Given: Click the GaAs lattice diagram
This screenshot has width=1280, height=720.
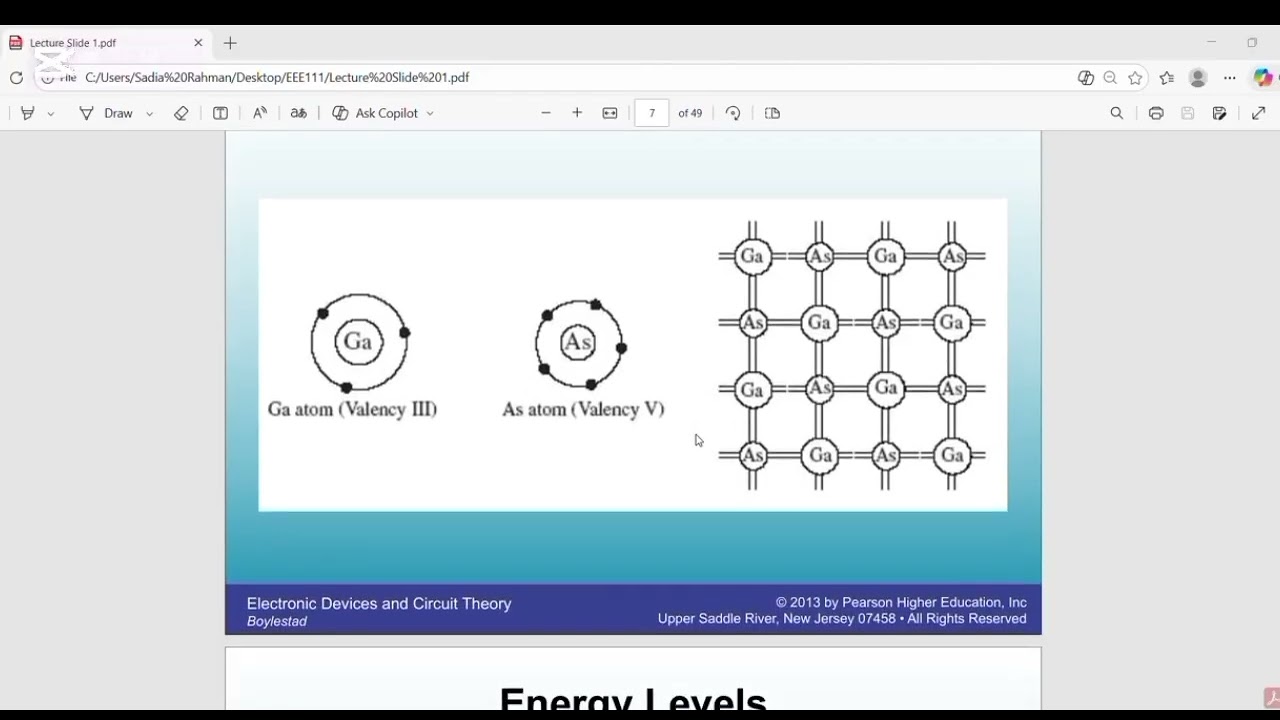Looking at the screenshot, I should [852, 356].
